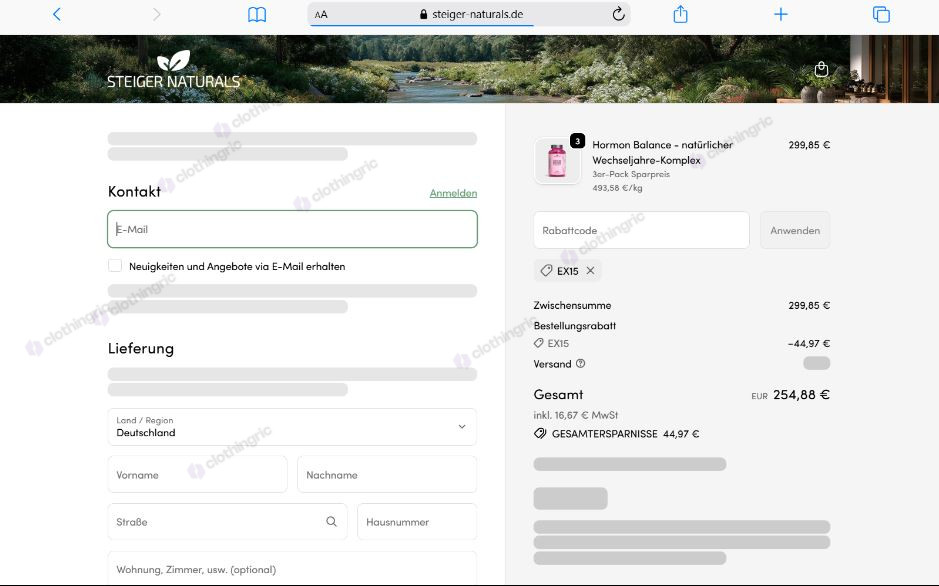This screenshot has height=586, width=939.
Task: Add a new tab with plus icon
Action: (781, 14)
